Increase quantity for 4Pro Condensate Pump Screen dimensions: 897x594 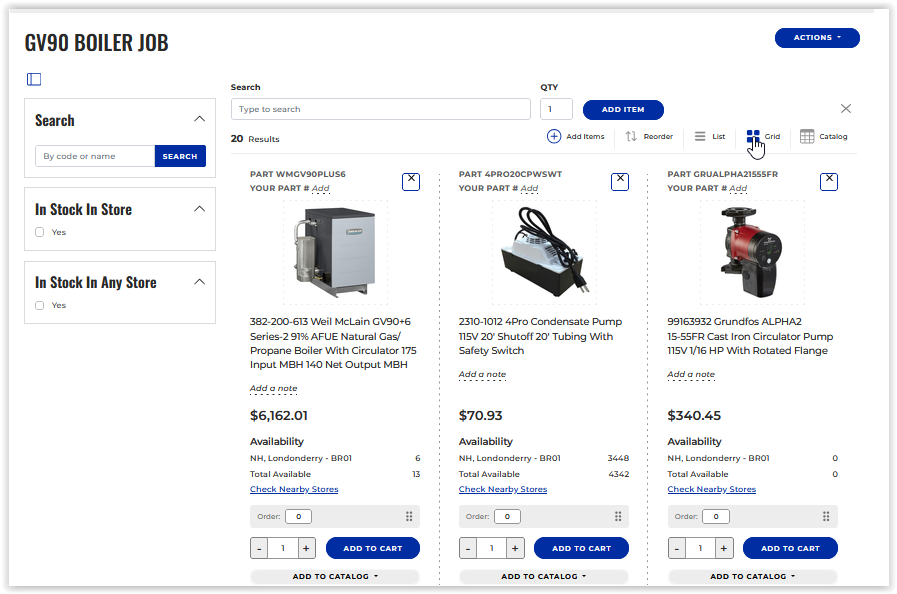pyautogui.click(x=515, y=548)
